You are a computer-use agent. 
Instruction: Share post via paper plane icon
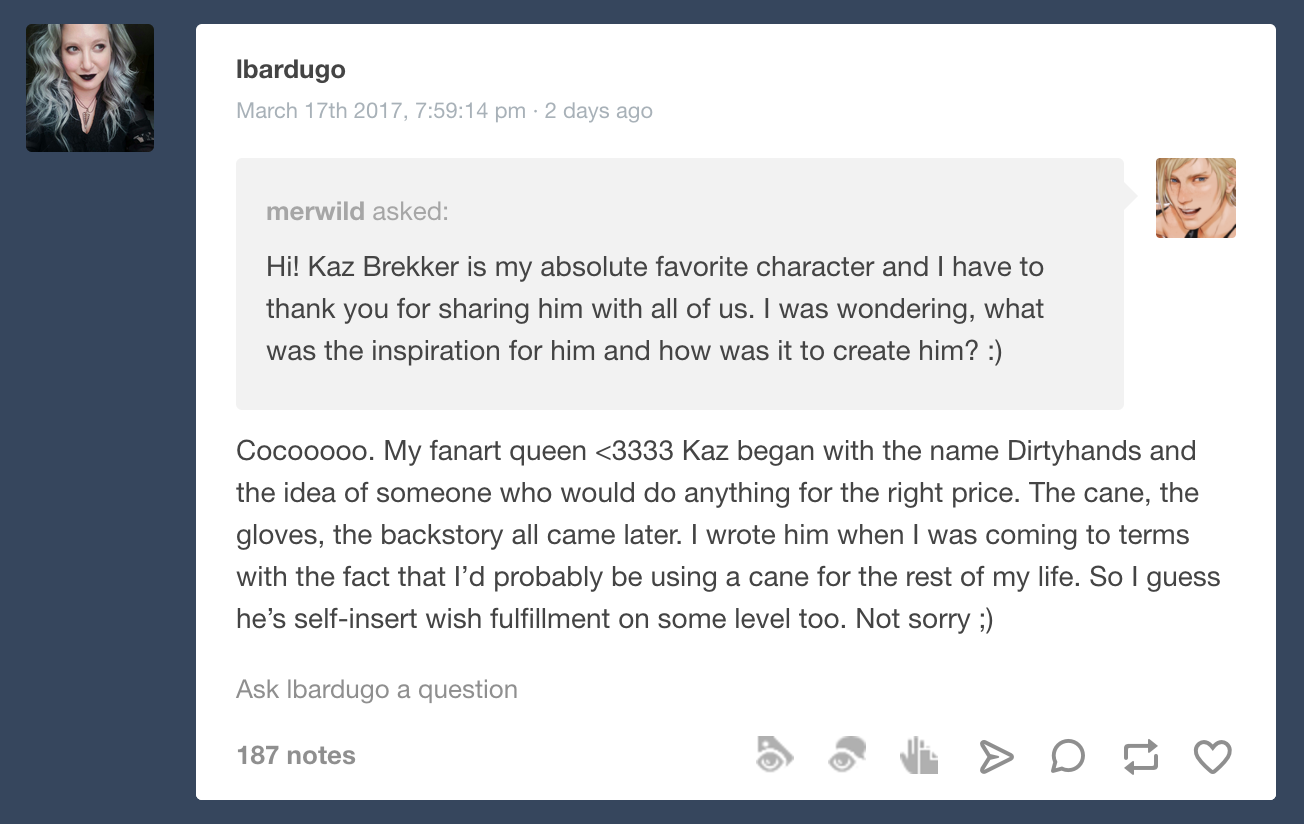pos(995,757)
